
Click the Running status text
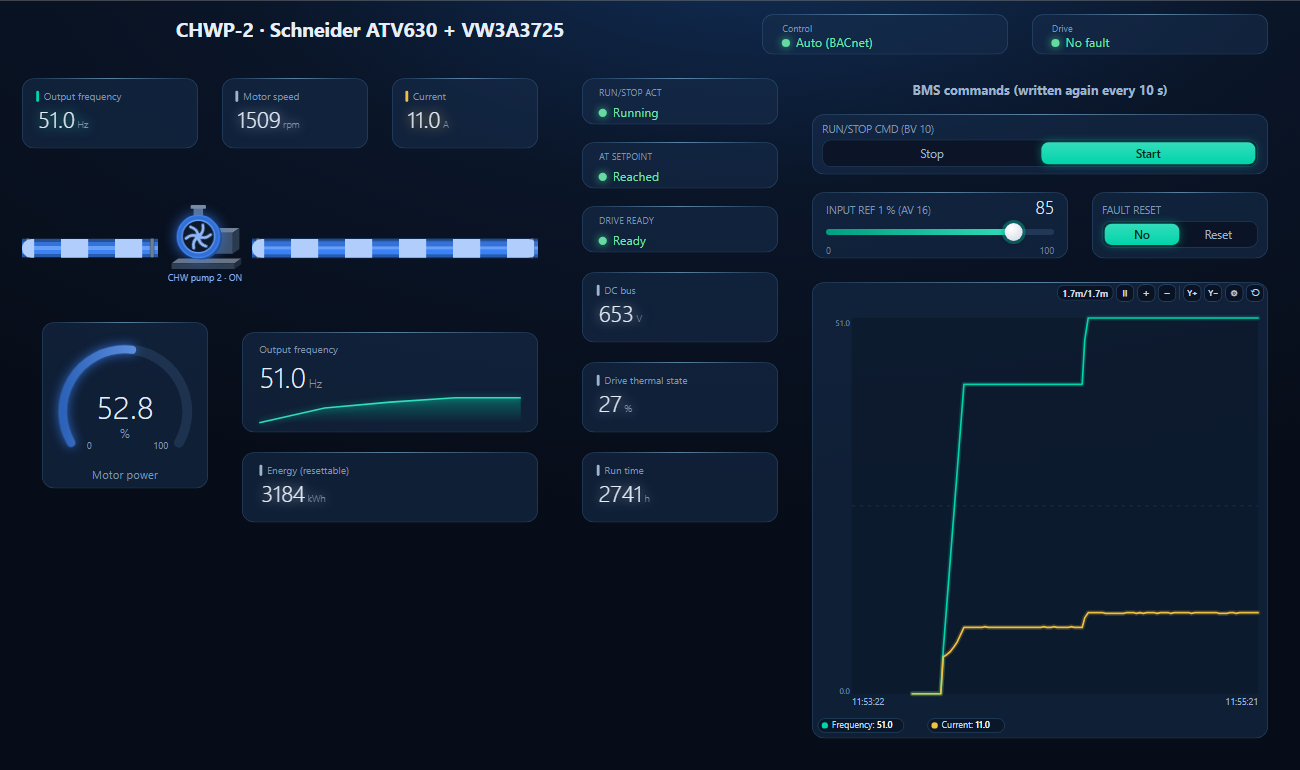pos(635,113)
